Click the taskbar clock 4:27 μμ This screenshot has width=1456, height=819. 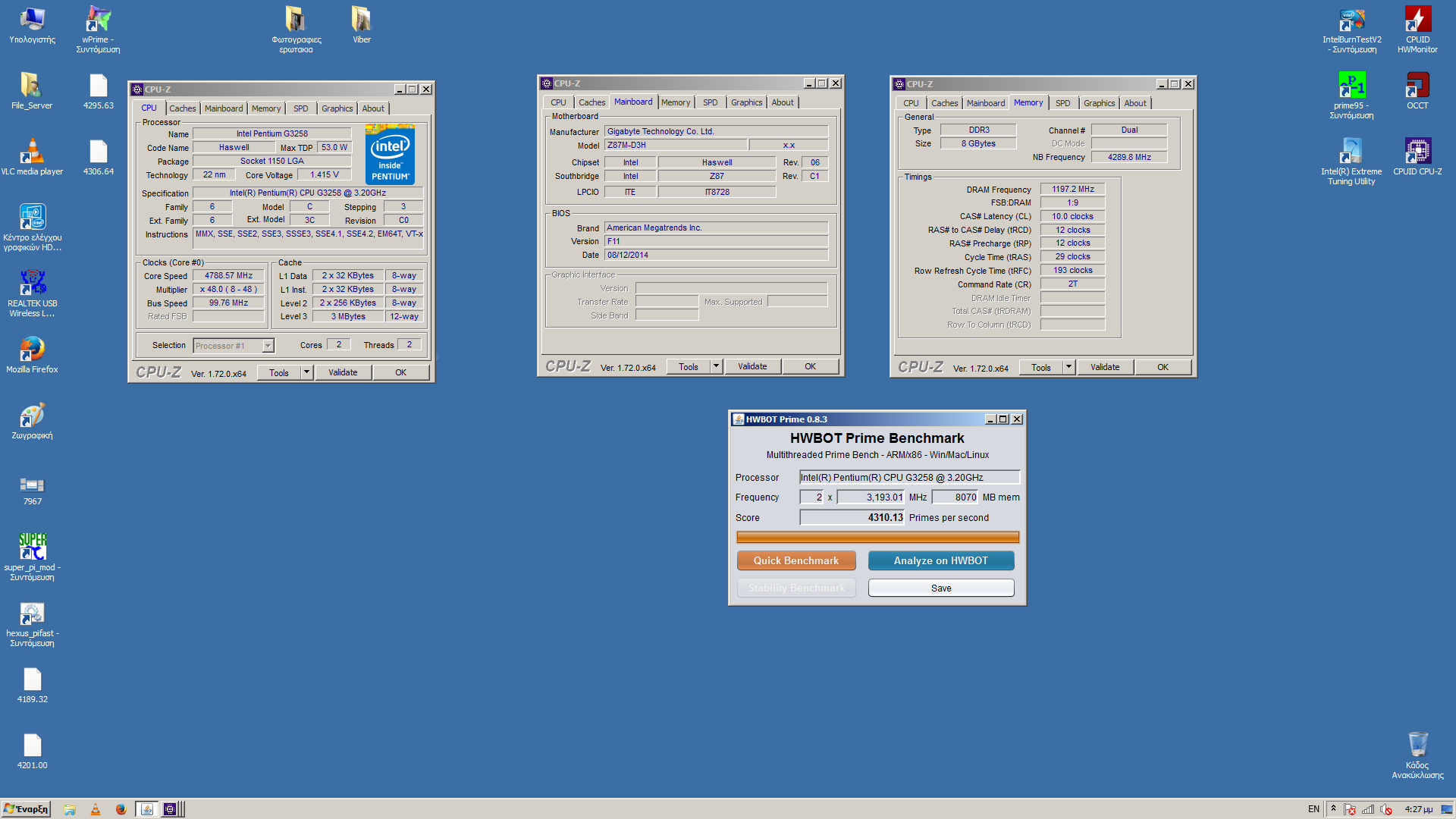coord(1418,809)
